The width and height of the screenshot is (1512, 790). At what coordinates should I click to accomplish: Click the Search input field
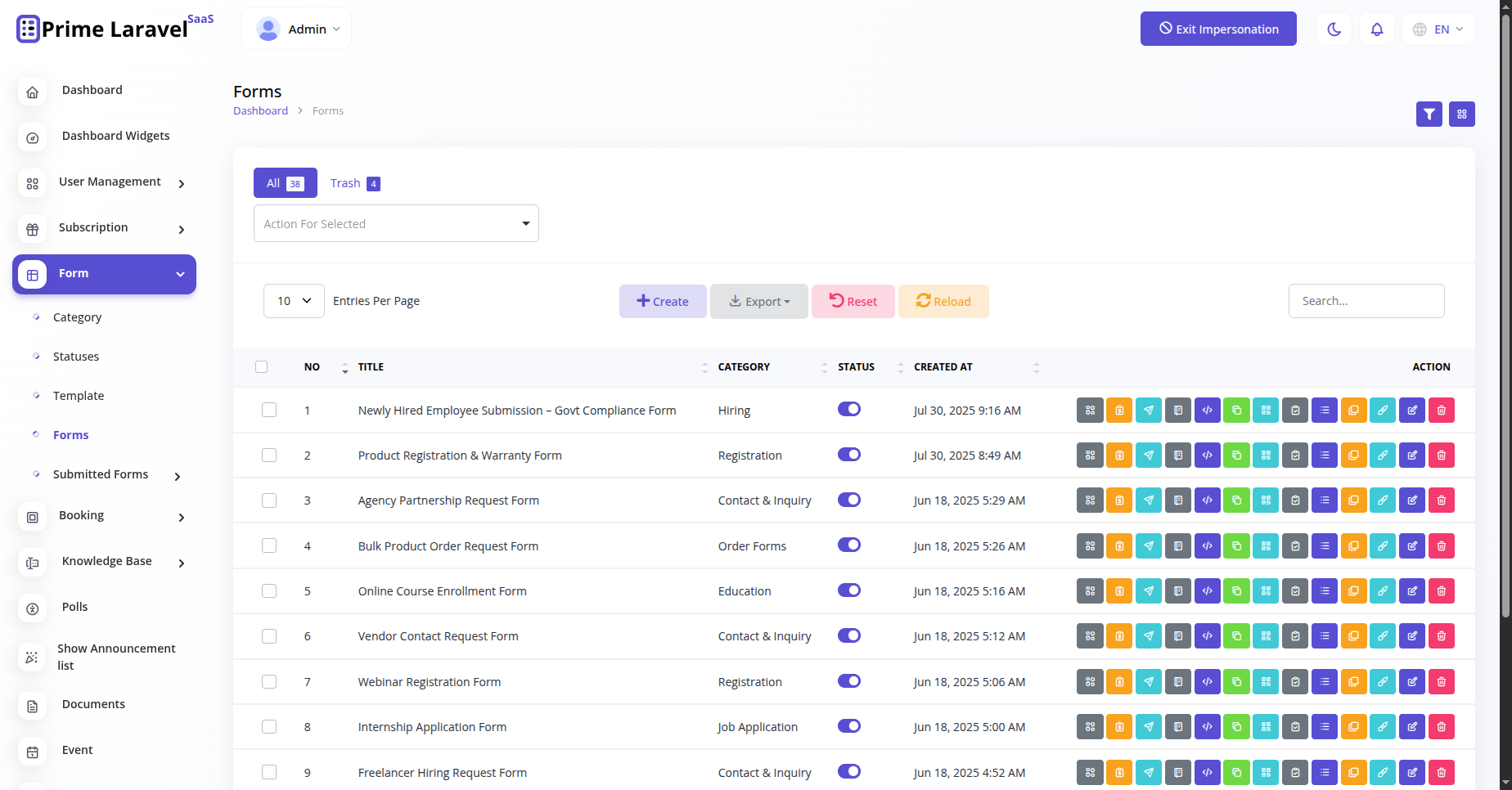coord(1366,301)
